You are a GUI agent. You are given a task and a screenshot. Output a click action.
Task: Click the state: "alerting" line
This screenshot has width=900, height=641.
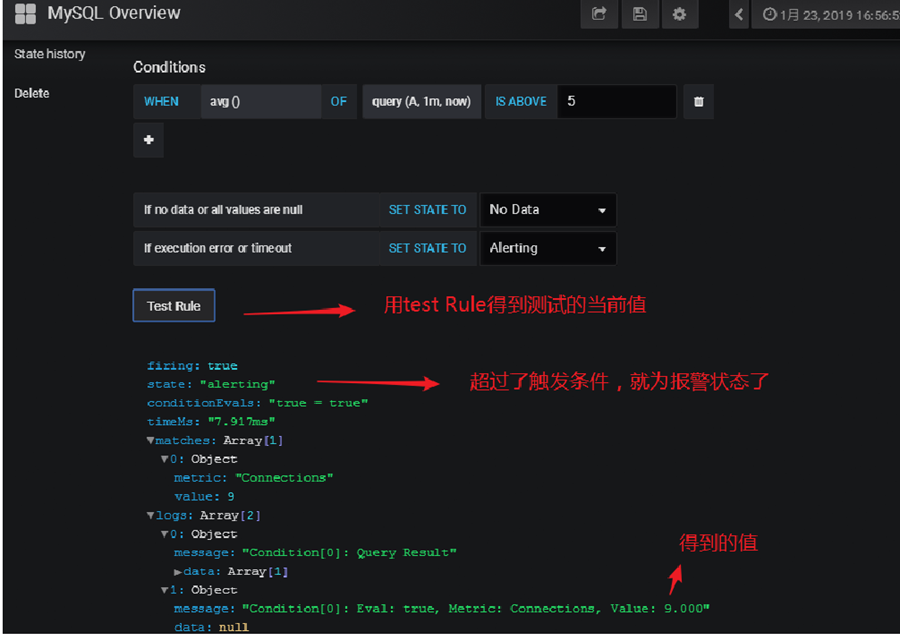pyautogui.click(x=211, y=384)
